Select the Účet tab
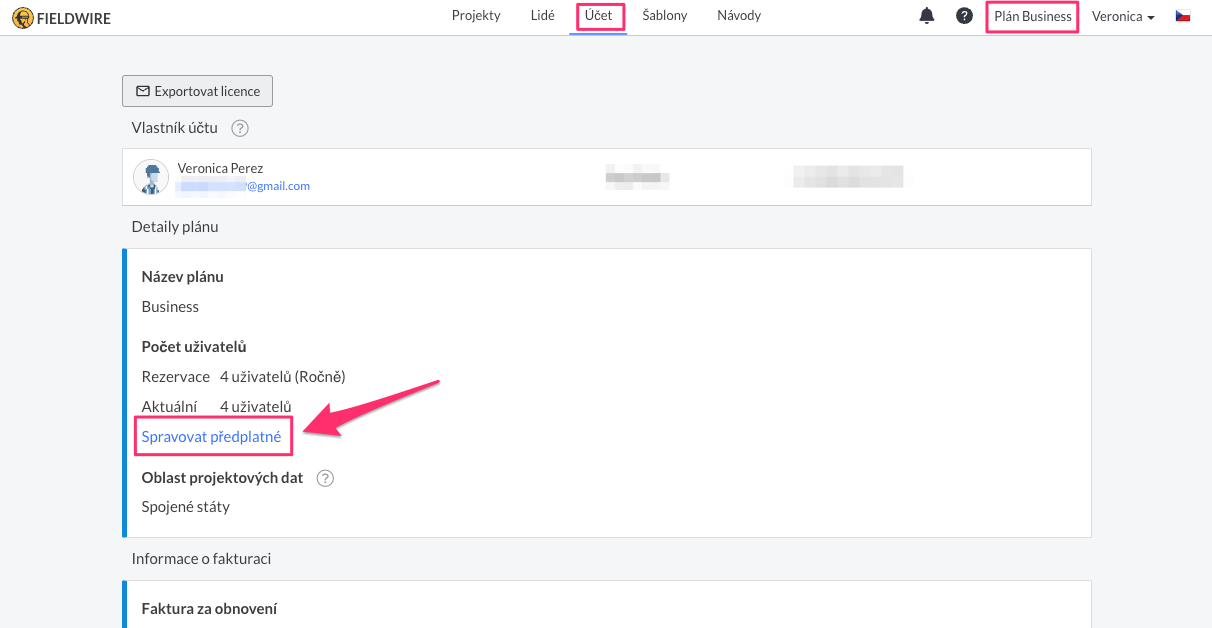Screen dimensions: 1212x628 [599, 16]
